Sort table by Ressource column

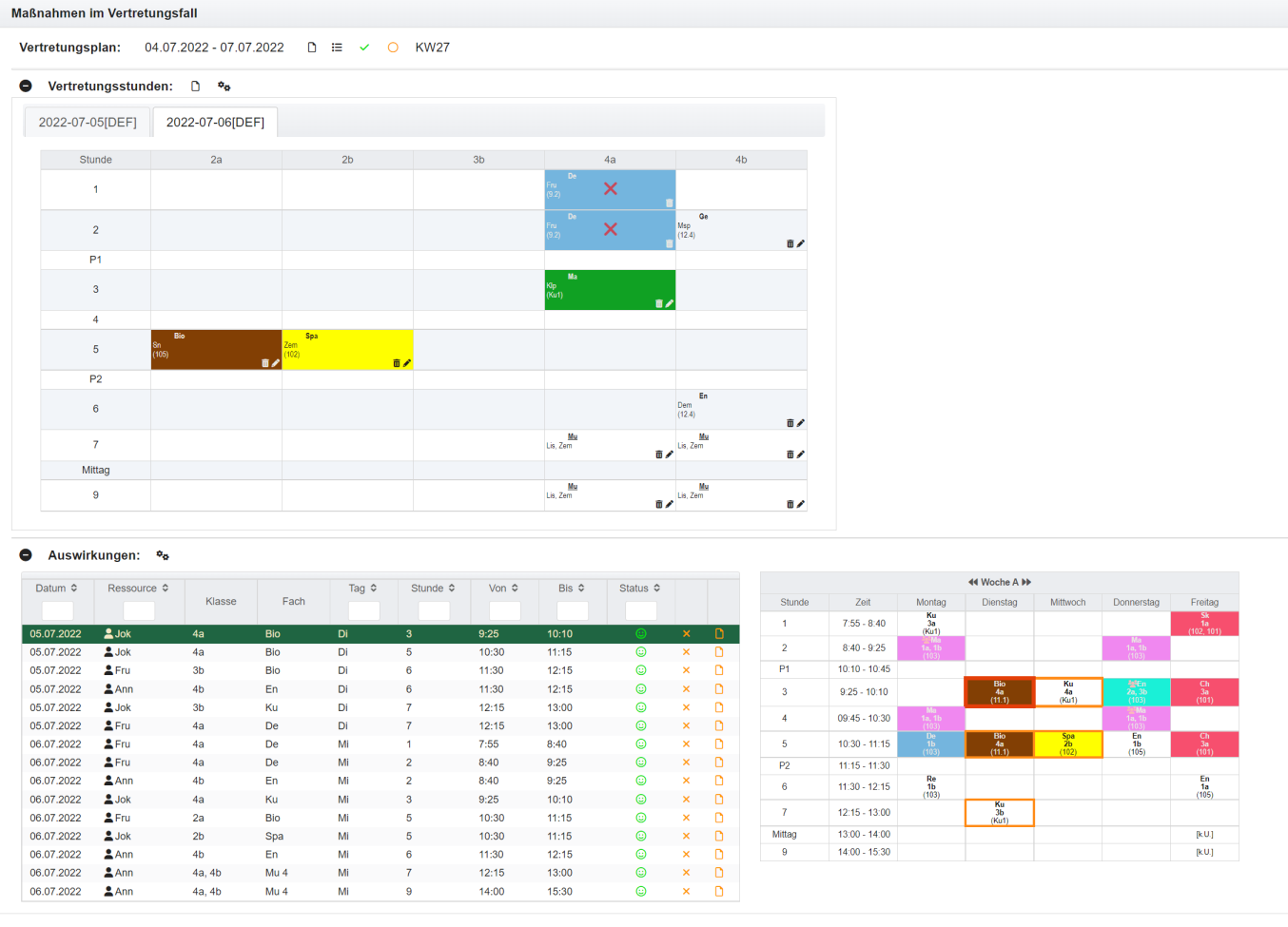click(x=138, y=589)
